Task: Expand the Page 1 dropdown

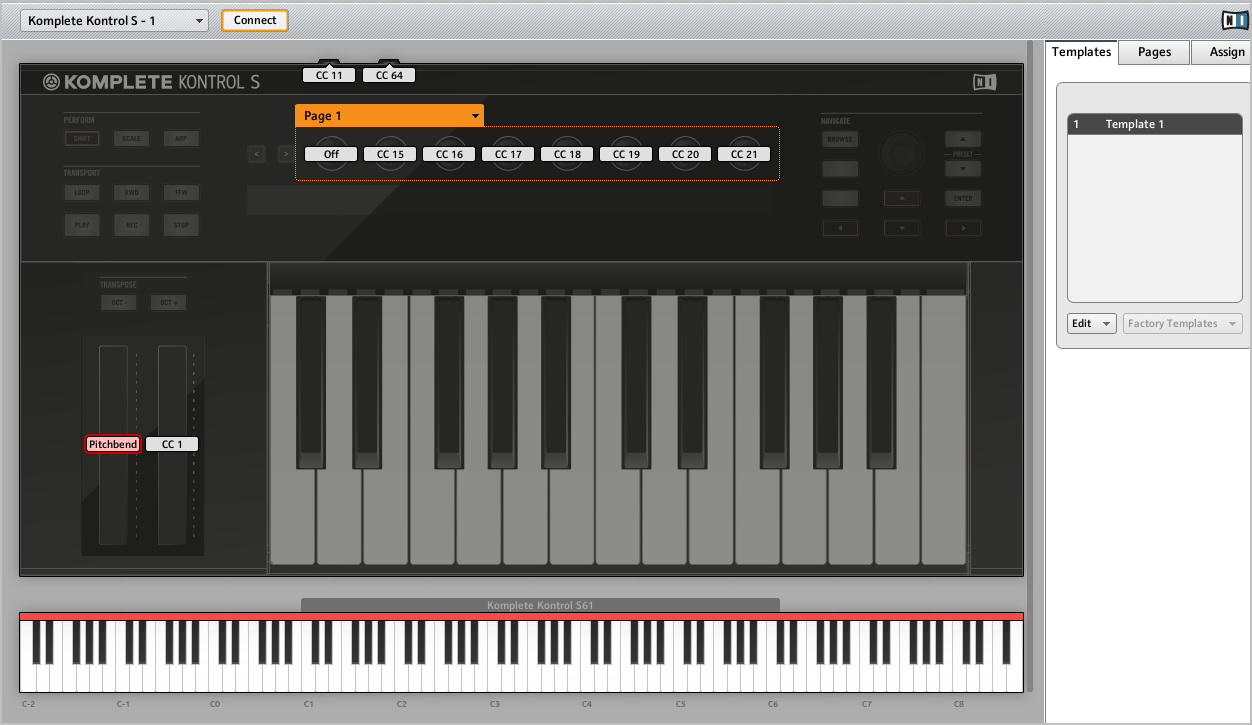Action: 389,116
